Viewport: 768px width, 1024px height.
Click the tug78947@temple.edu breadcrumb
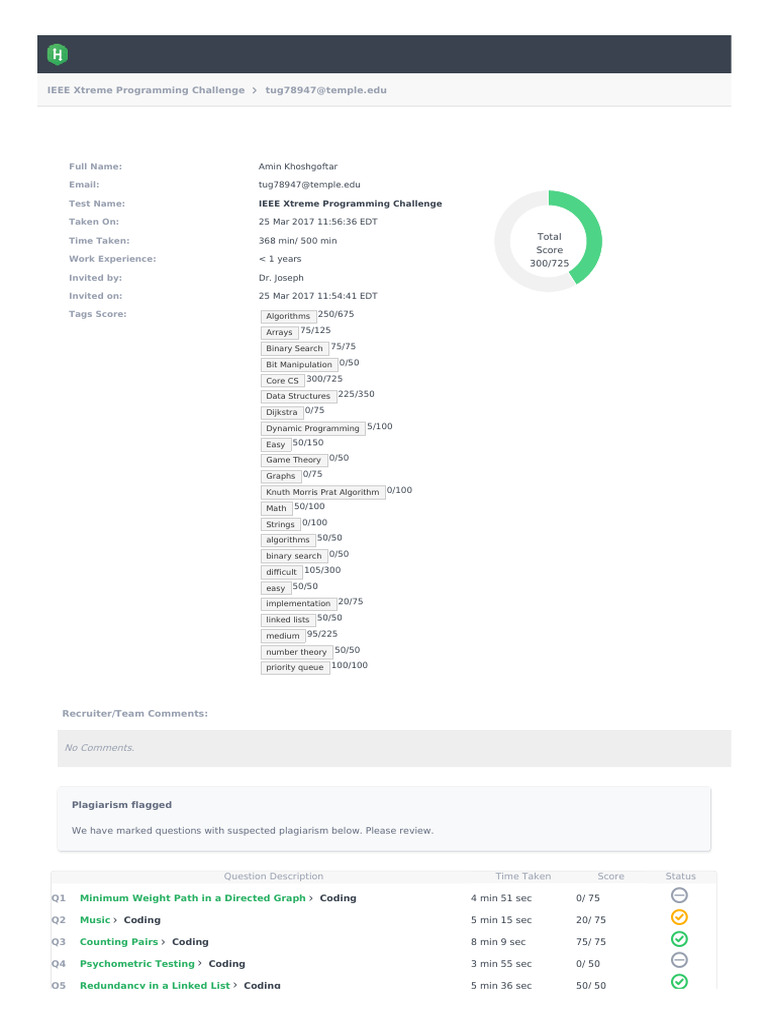[x=325, y=90]
